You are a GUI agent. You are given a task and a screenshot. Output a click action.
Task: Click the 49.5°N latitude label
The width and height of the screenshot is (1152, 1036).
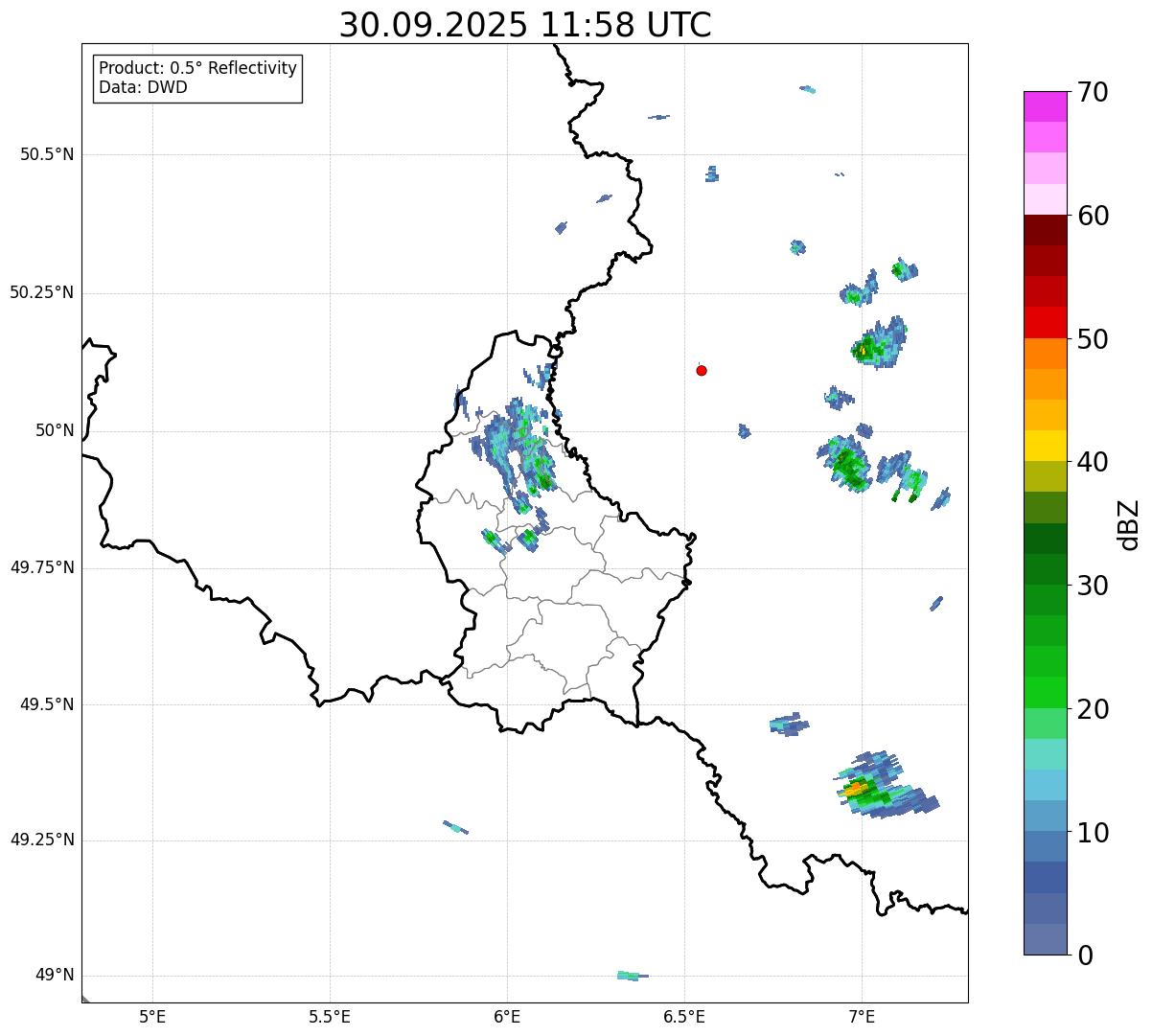[47, 704]
